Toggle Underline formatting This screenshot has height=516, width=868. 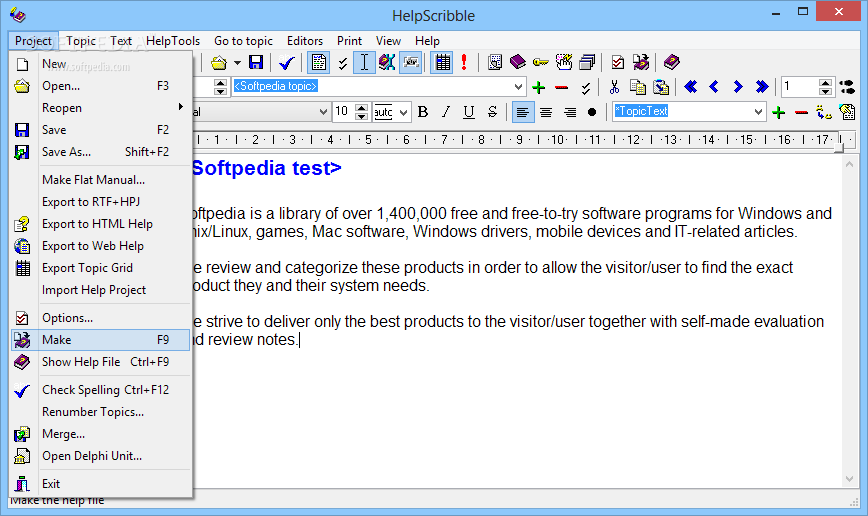(x=469, y=112)
